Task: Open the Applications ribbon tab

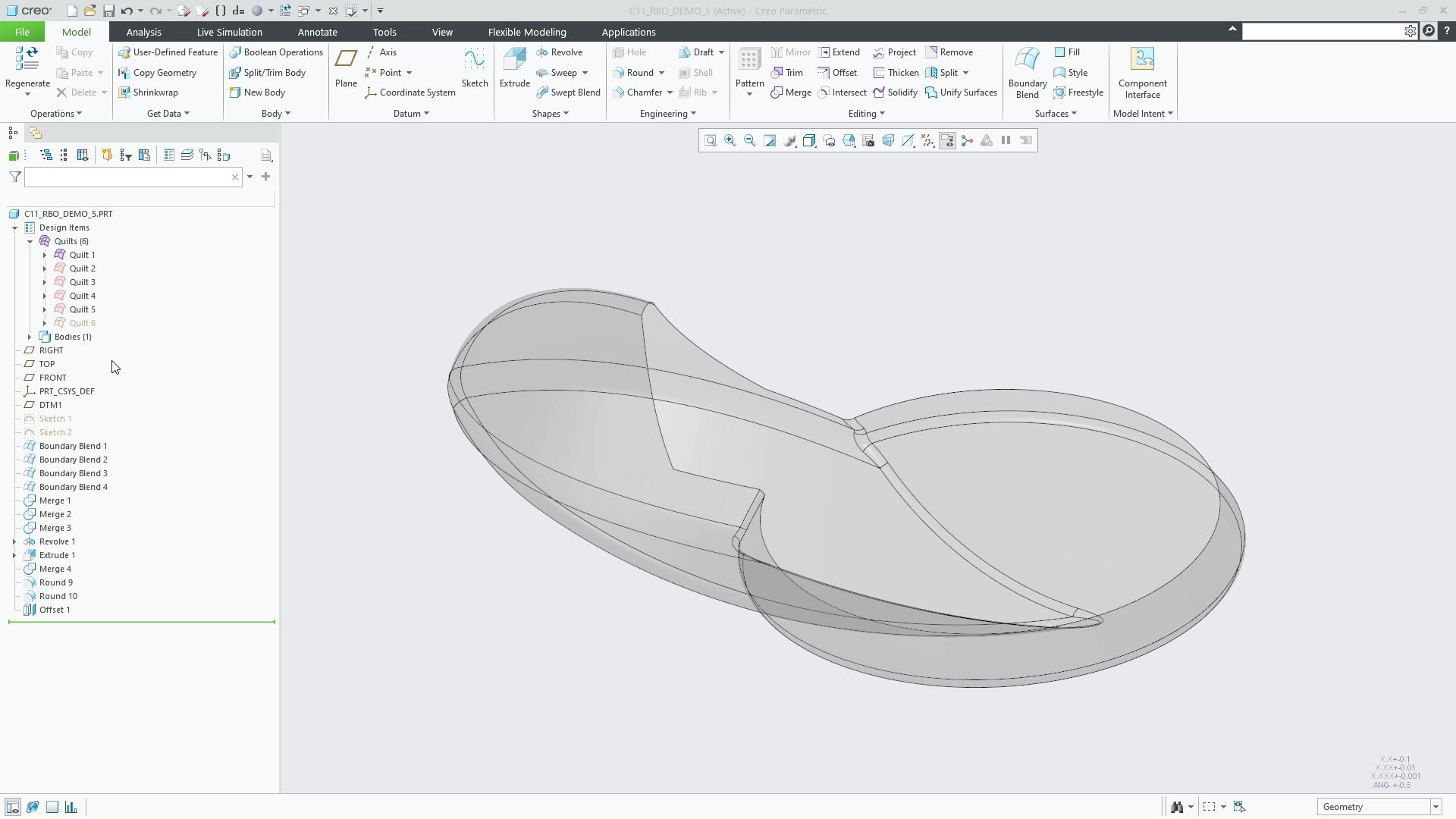Action: click(x=629, y=32)
